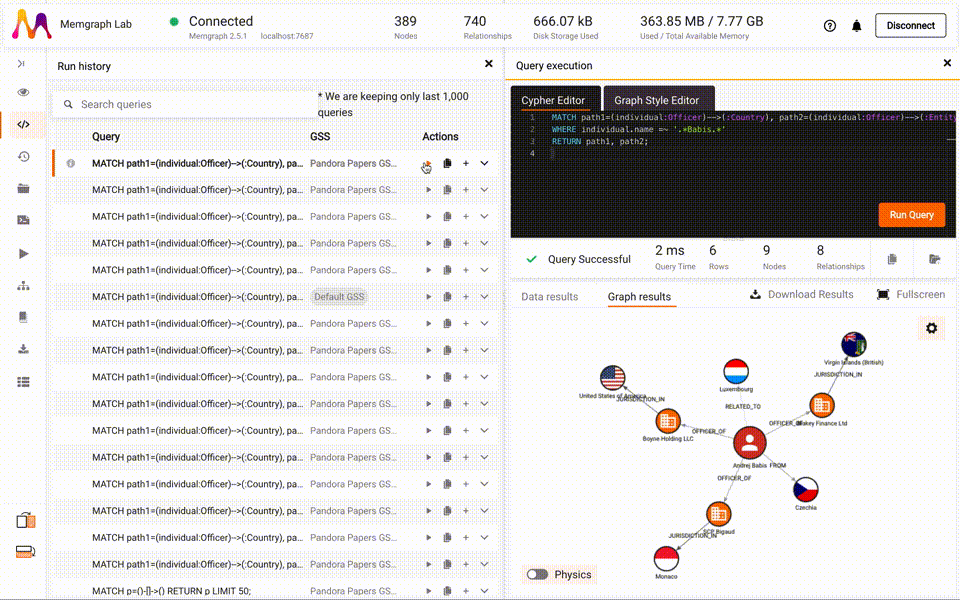
Task: Open the help question mark icon
Action: [x=830, y=26]
